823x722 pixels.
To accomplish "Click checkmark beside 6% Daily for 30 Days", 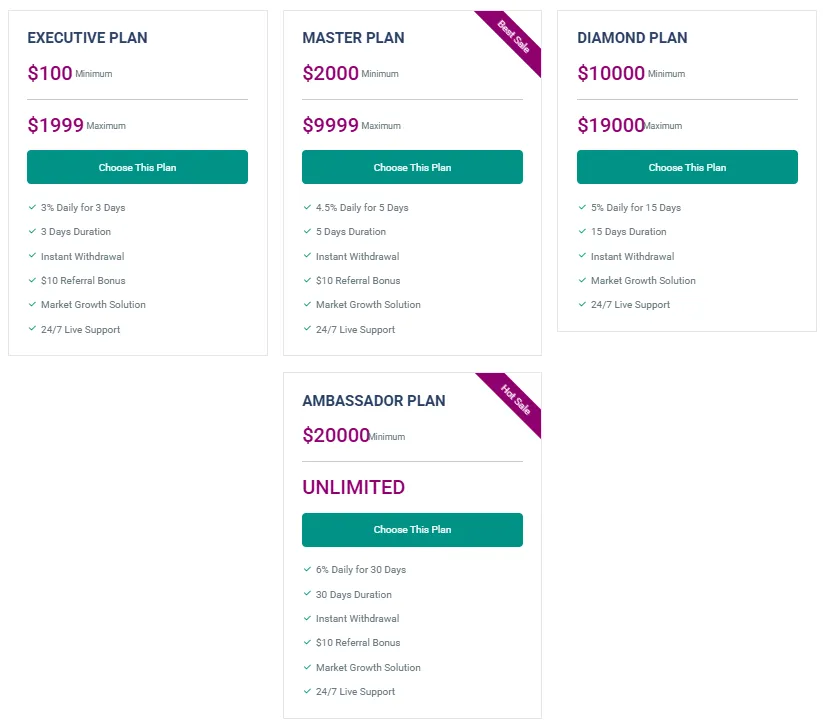I will (x=307, y=570).
